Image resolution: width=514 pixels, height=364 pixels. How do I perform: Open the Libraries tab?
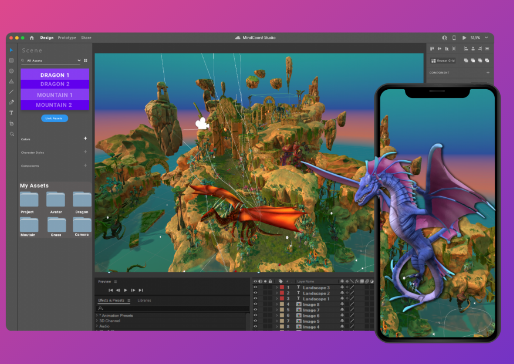click(x=144, y=300)
